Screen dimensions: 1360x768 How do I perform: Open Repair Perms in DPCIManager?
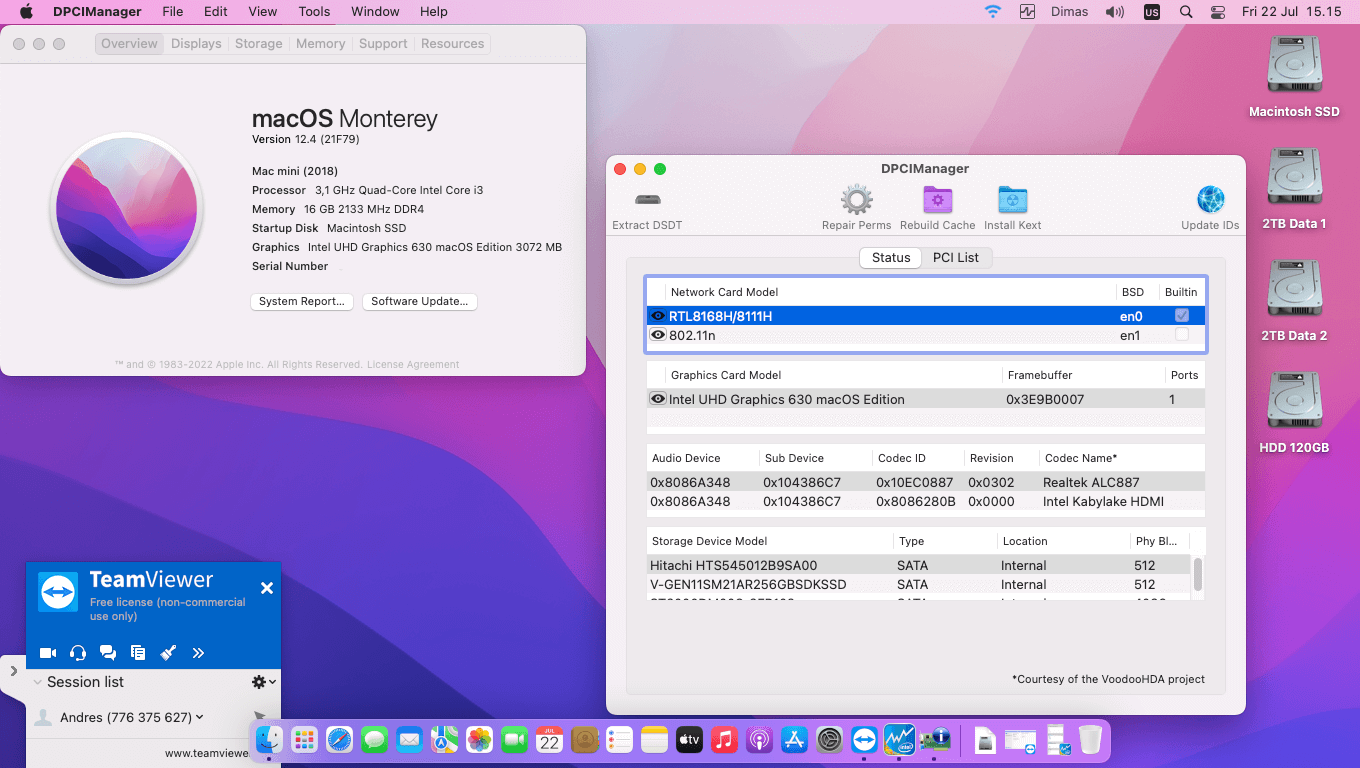[x=856, y=200]
